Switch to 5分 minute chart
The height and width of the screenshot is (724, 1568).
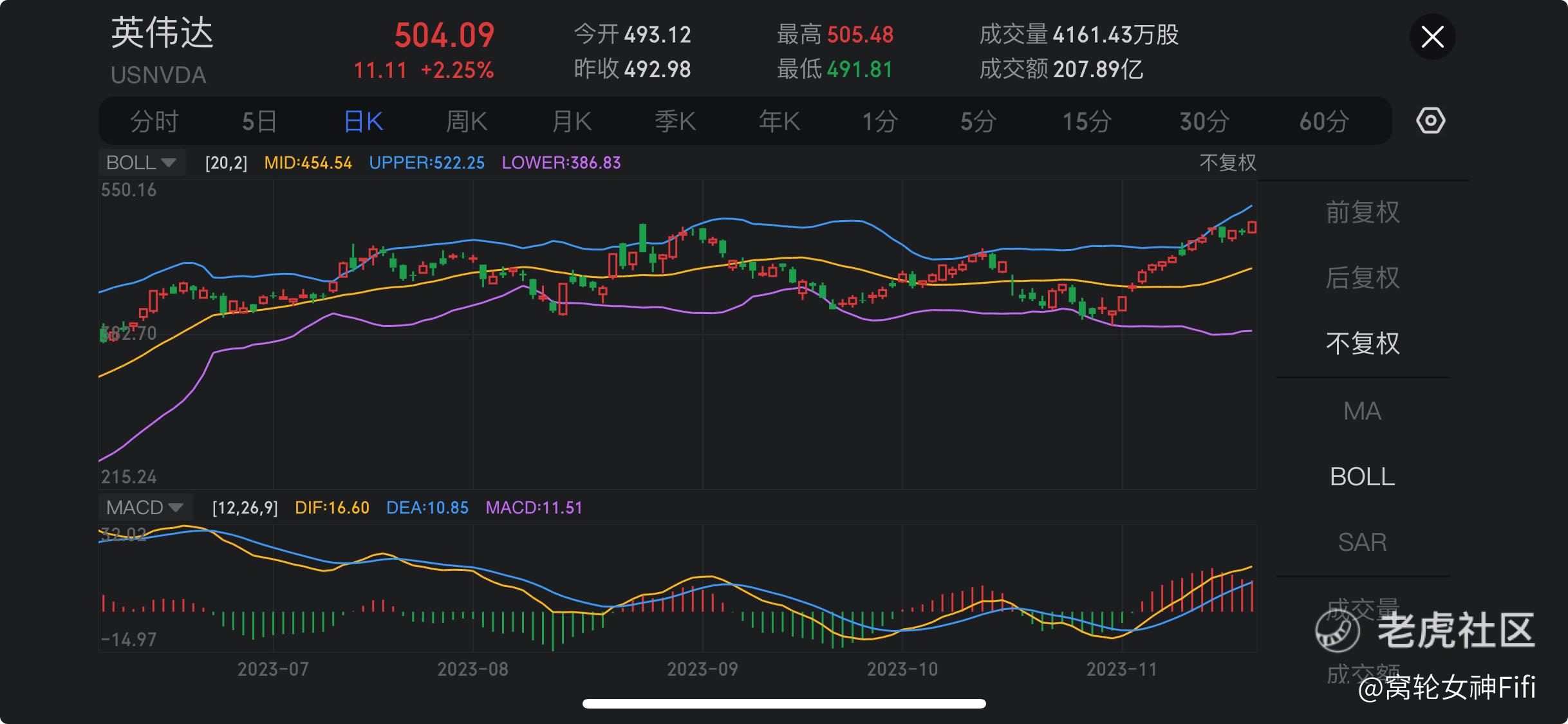coord(978,121)
